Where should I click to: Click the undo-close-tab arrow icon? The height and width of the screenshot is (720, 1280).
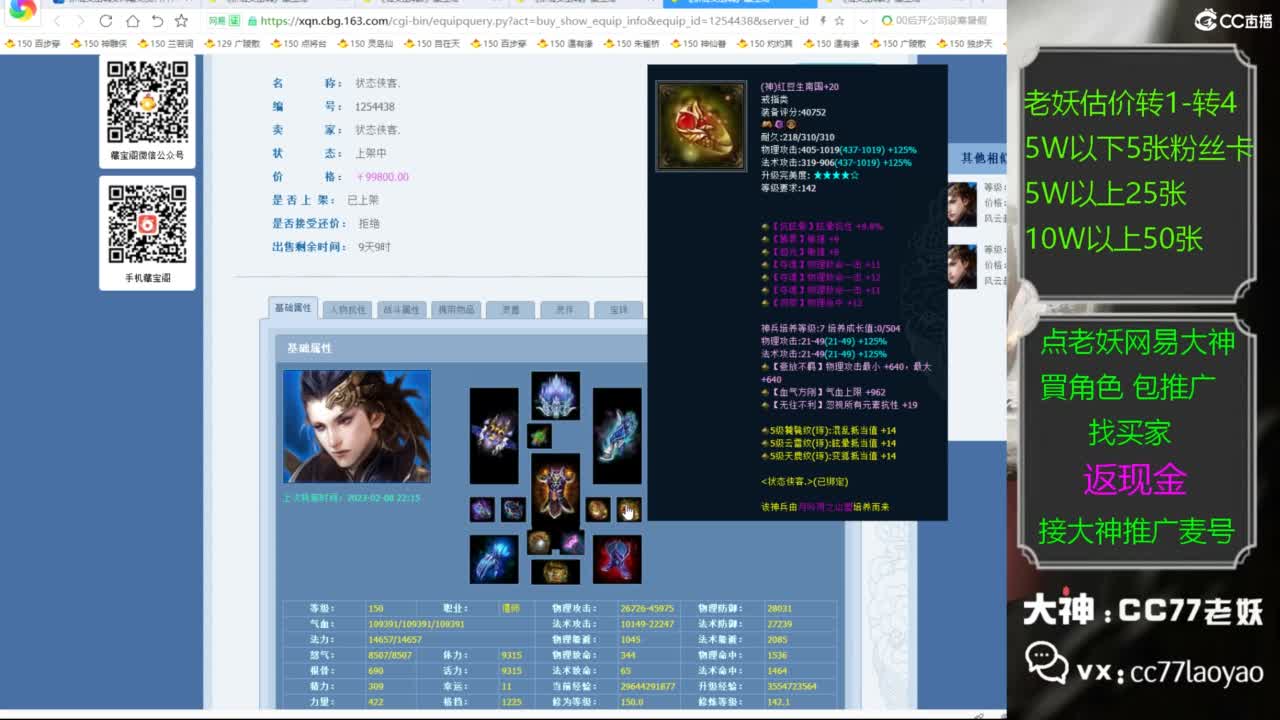[x=157, y=21]
